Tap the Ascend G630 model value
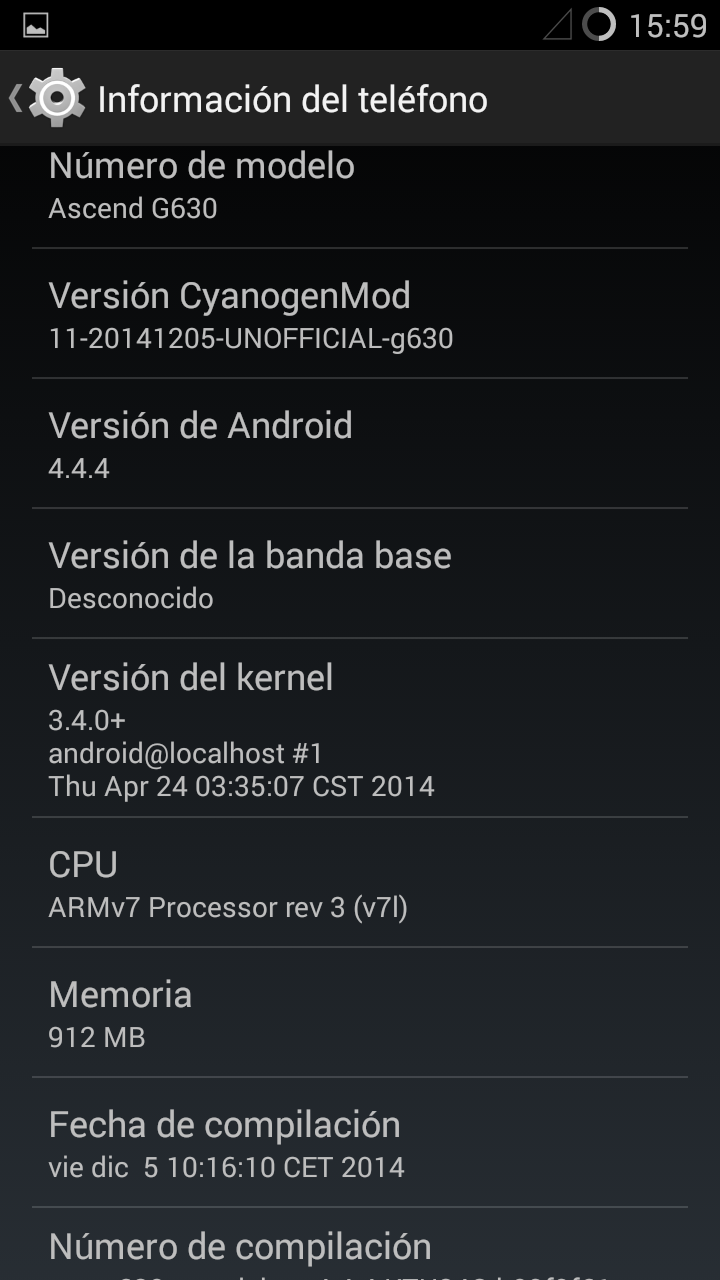This screenshot has width=720, height=1280. (133, 208)
